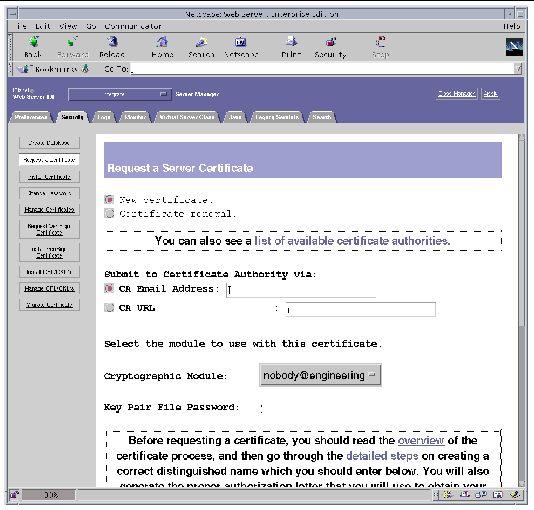
Task: Click Install Certificate in the sidebar
Action: [x=49, y=177]
